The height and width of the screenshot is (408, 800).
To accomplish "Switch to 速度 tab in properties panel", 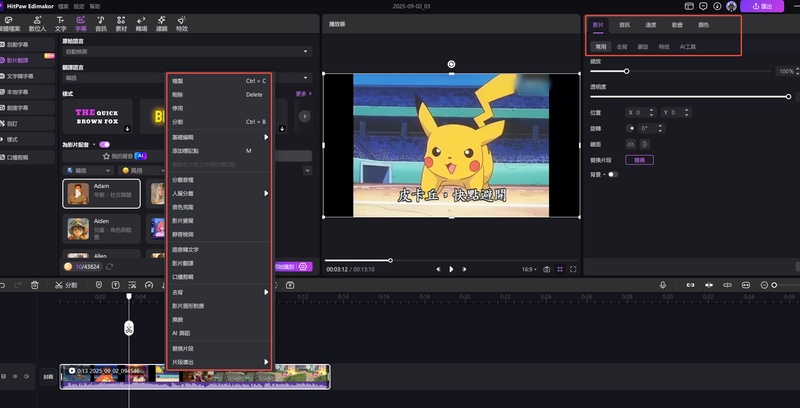I will [651, 25].
